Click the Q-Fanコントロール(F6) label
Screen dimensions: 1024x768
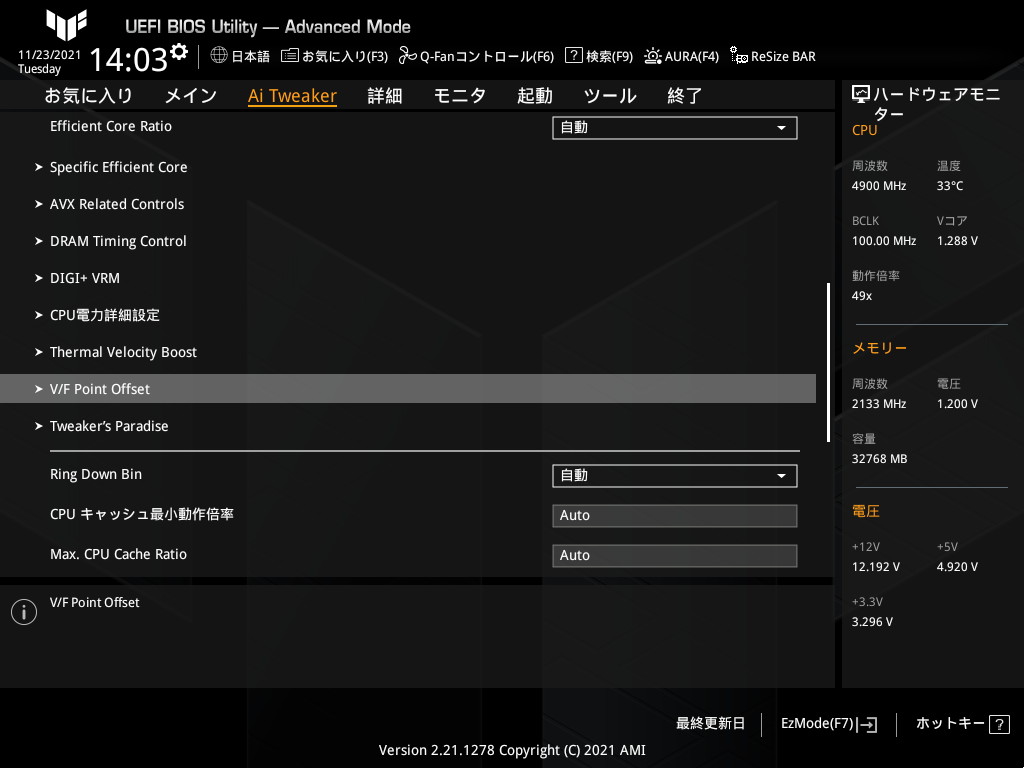click(x=487, y=57)
